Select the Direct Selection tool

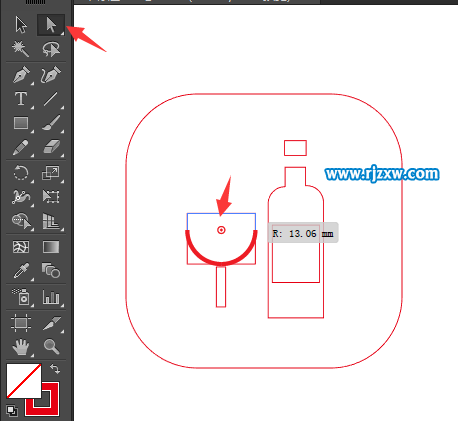click(51, 25)
